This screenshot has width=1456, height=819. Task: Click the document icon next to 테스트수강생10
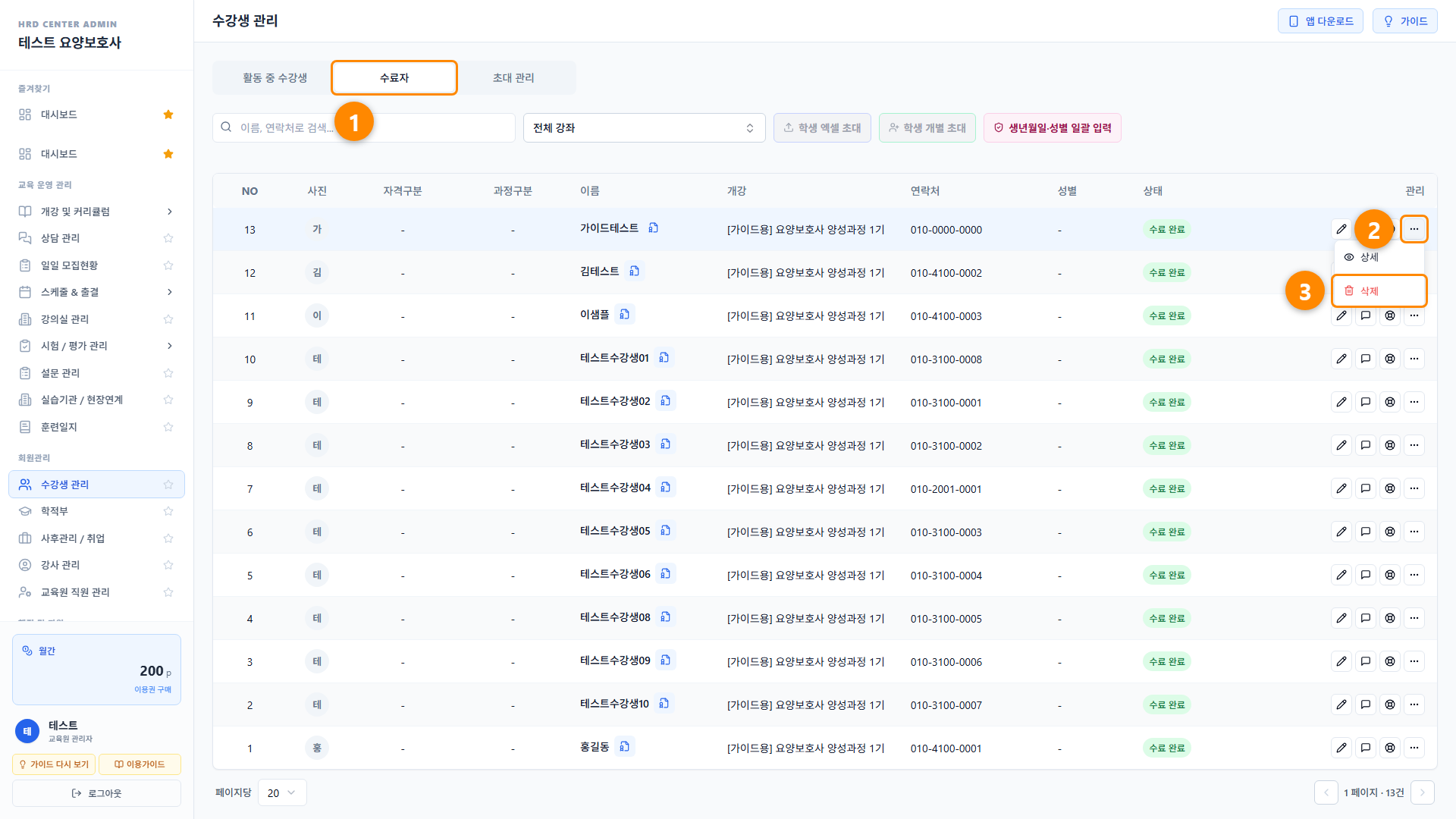point(664,703)
